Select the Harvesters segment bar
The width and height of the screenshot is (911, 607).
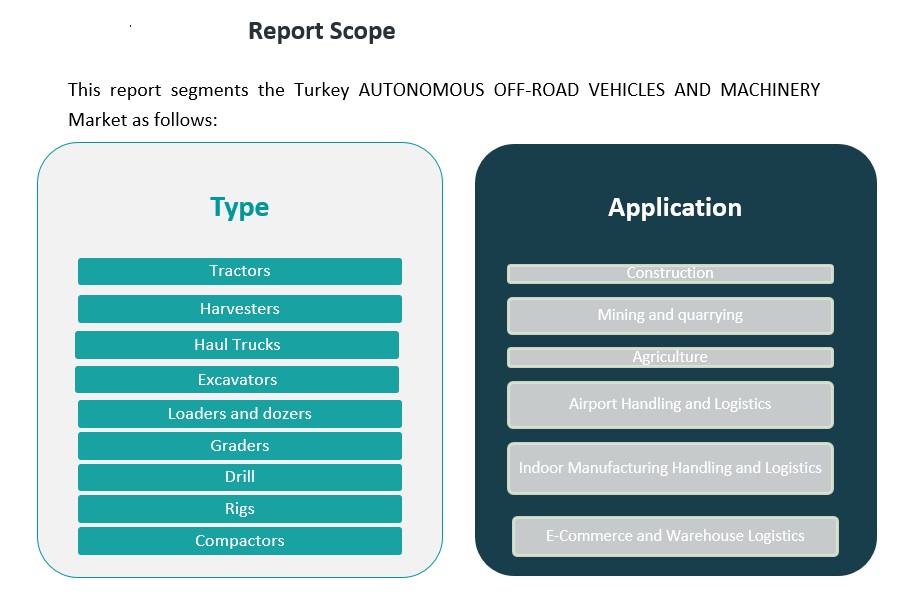240,308
